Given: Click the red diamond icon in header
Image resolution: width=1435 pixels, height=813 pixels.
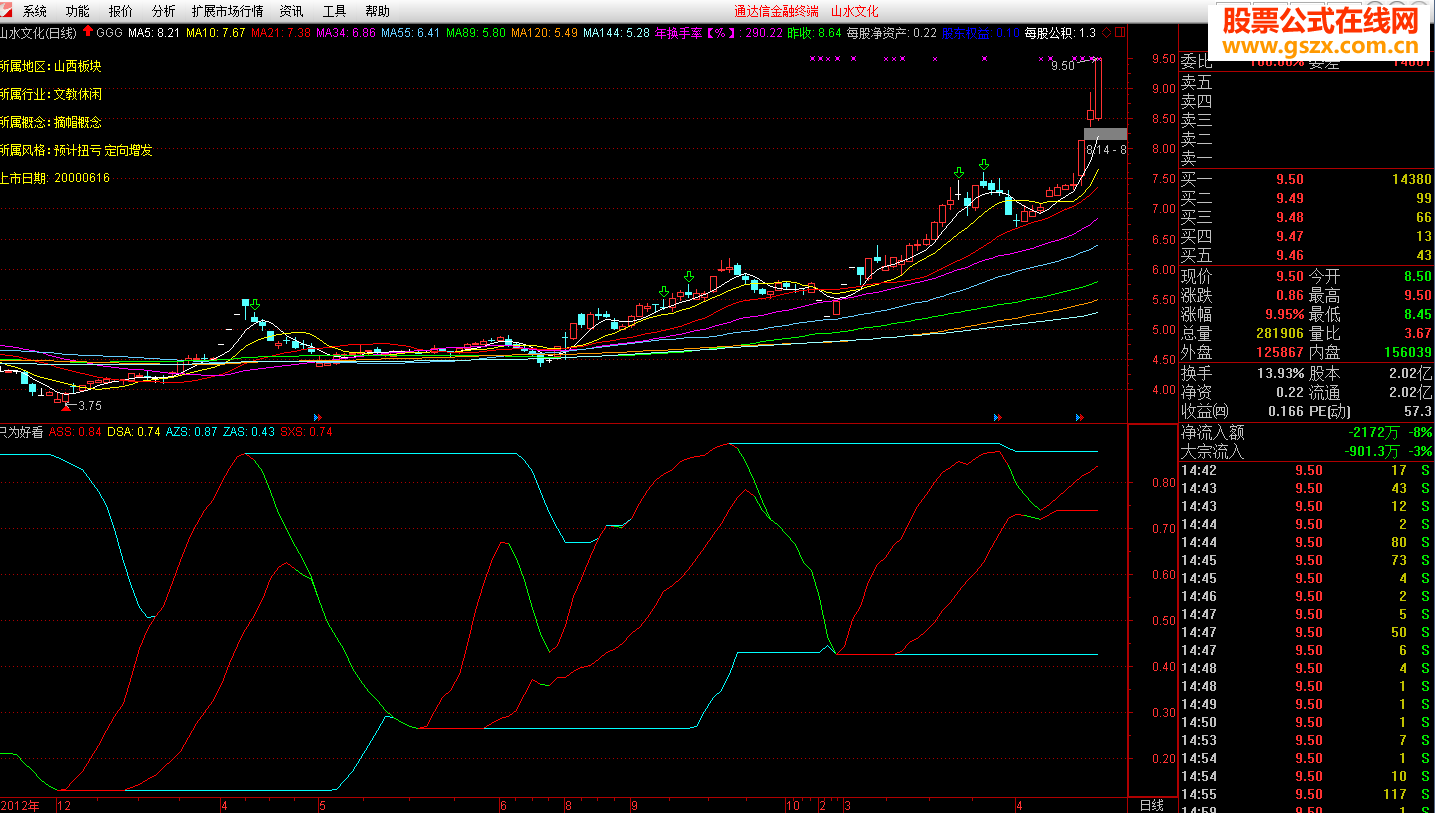Looking at the screenshot, I should 1105,32.
